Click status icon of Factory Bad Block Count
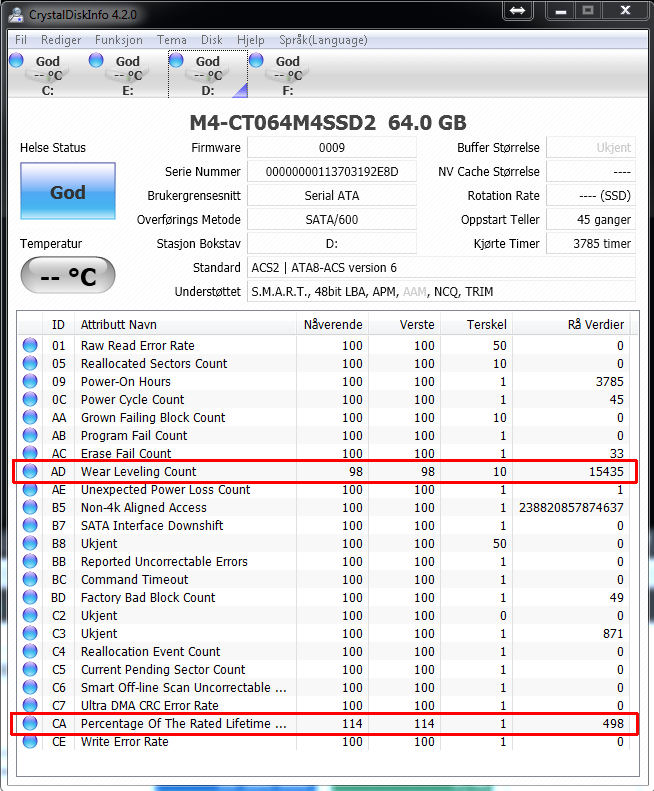Image resolution: width=654 pixels, height=791 pixels. coord(30,597)
